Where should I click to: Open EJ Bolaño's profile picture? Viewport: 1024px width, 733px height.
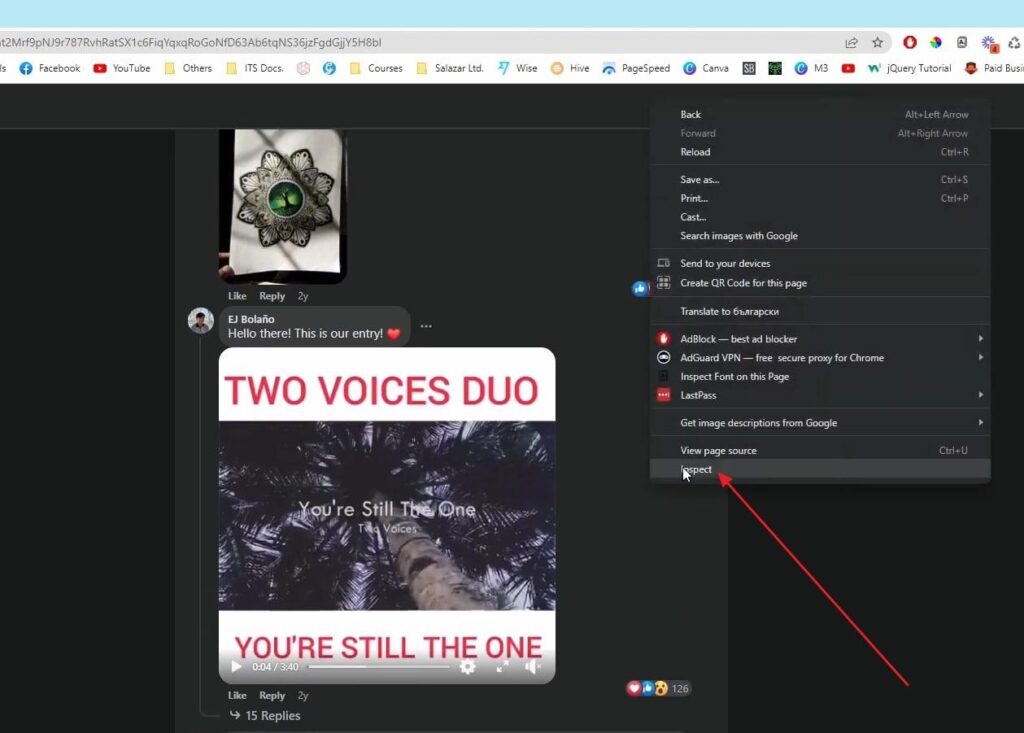[x=200, y=321]
